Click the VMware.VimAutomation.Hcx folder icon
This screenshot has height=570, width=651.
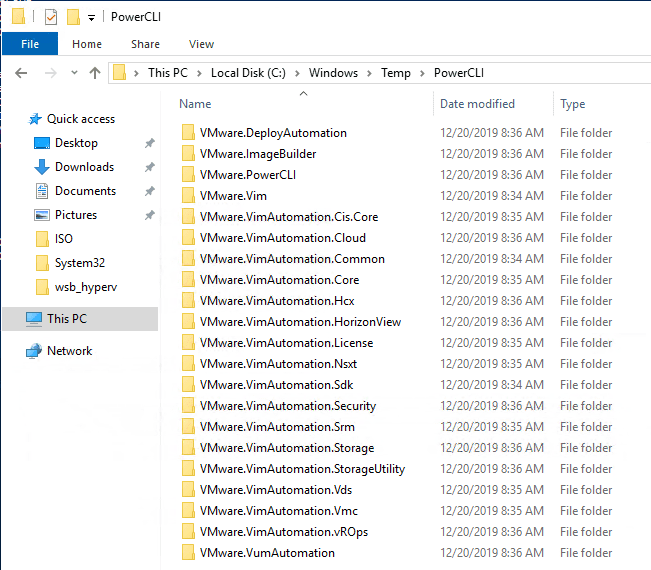point(188,301)
